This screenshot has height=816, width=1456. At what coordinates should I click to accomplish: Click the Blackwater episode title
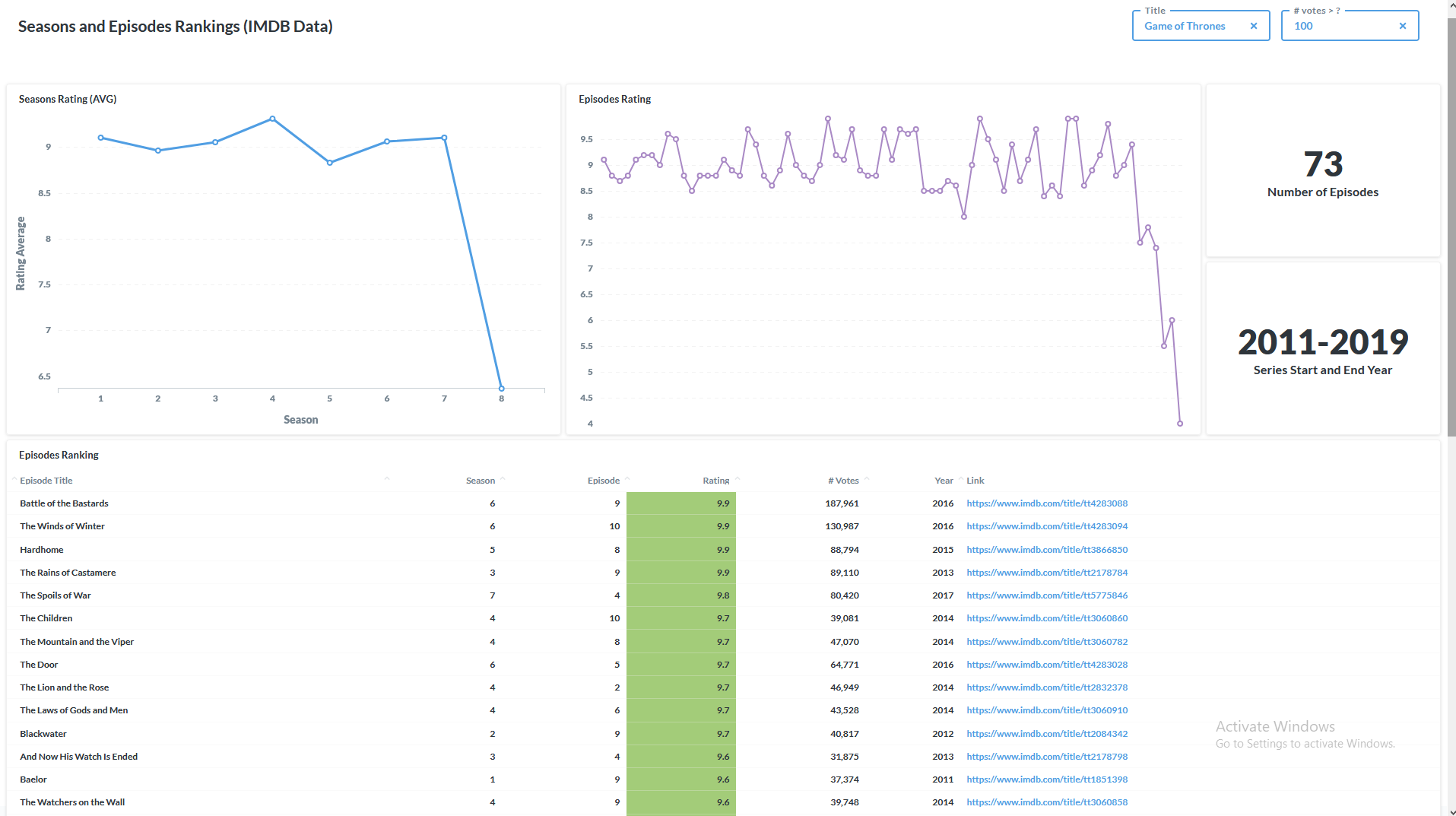43,734
